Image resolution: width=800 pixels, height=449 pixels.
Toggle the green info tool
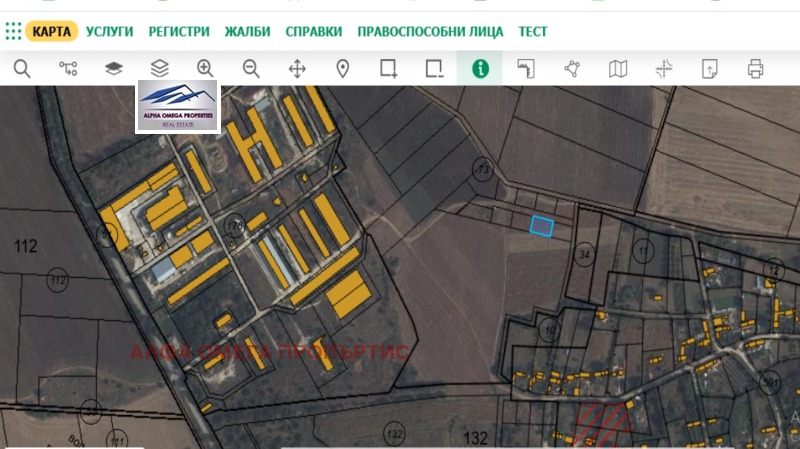[x=480, y=68]
